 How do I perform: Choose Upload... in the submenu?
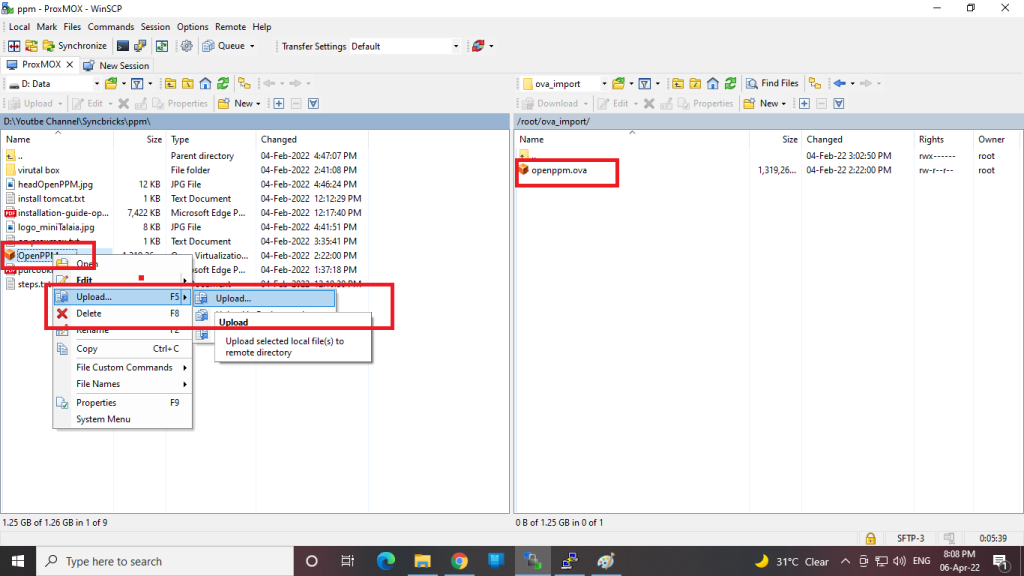click(x=264, y=298)
